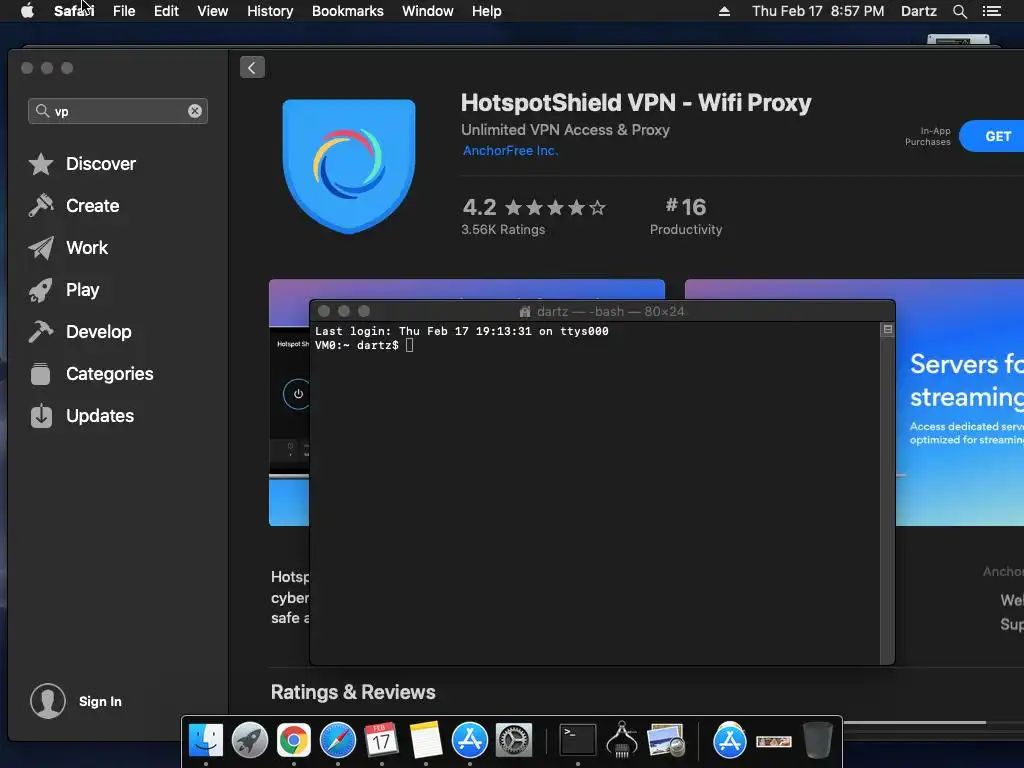Viewport: 1024px width, 768px height.
Task: Click the 4.2 star rating
Action: (x=534, y=208)
